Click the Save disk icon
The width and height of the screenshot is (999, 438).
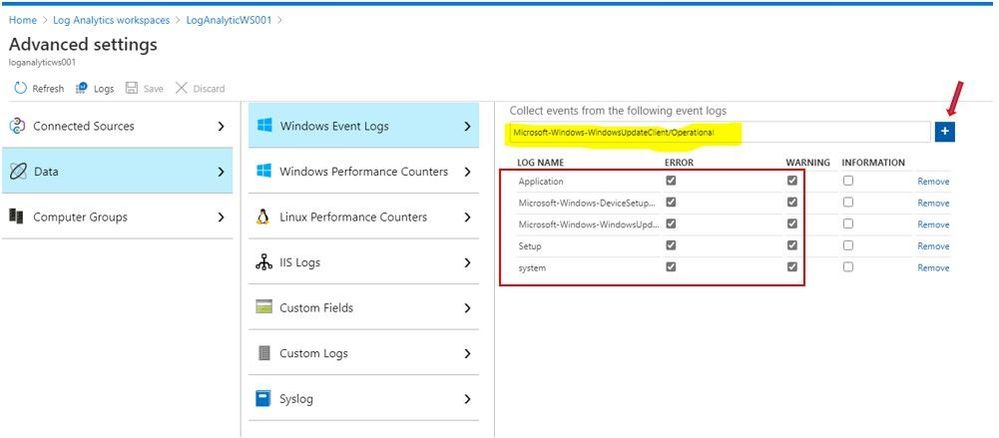[x=132, y=88]
